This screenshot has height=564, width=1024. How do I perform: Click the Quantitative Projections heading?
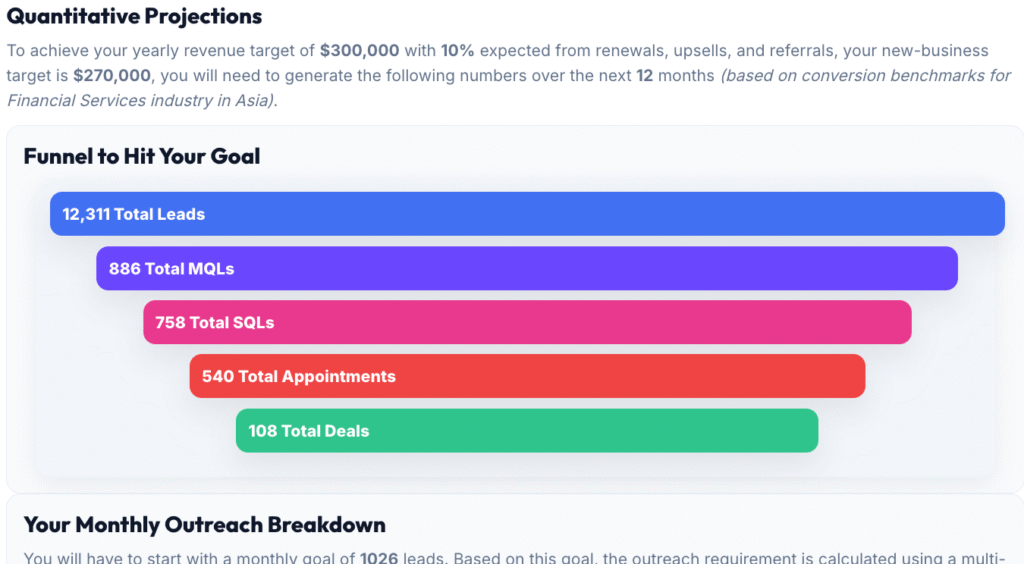[135, 17]
